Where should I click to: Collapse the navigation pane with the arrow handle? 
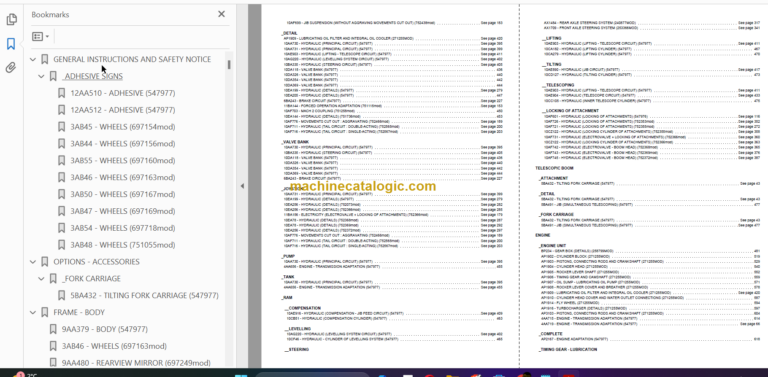[242, 186]
